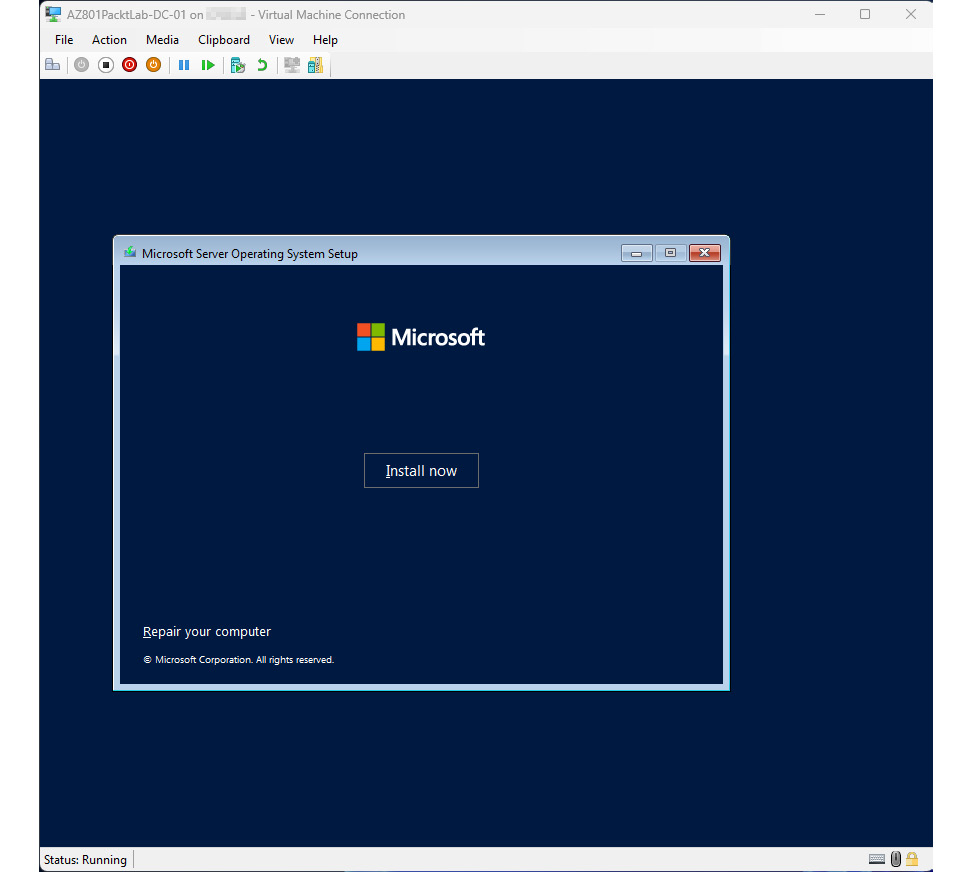Open the Clipboard menu
Screen dimensions: 972x872
224,40
